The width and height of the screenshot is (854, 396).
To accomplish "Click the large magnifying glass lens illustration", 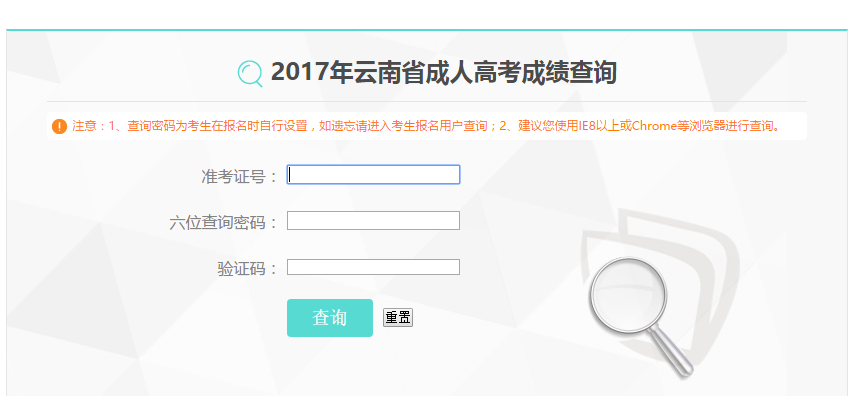I will pyautogui.click(x=629, y=297).
